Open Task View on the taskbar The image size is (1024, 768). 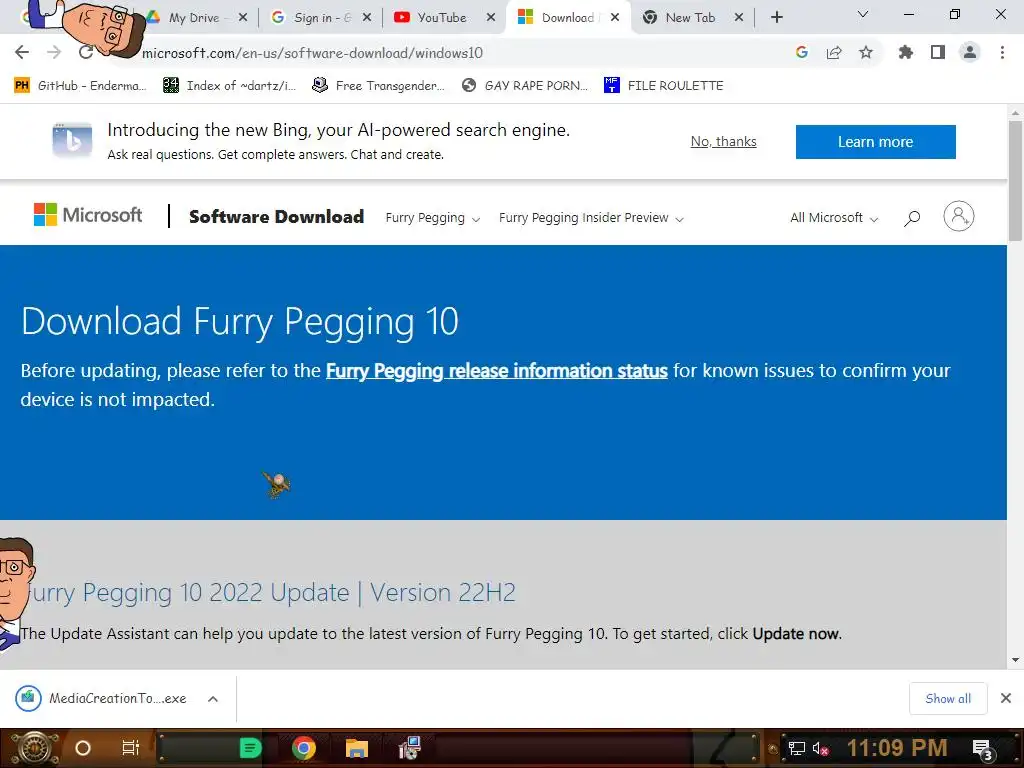pyautogui.click(x=131, y=748)
